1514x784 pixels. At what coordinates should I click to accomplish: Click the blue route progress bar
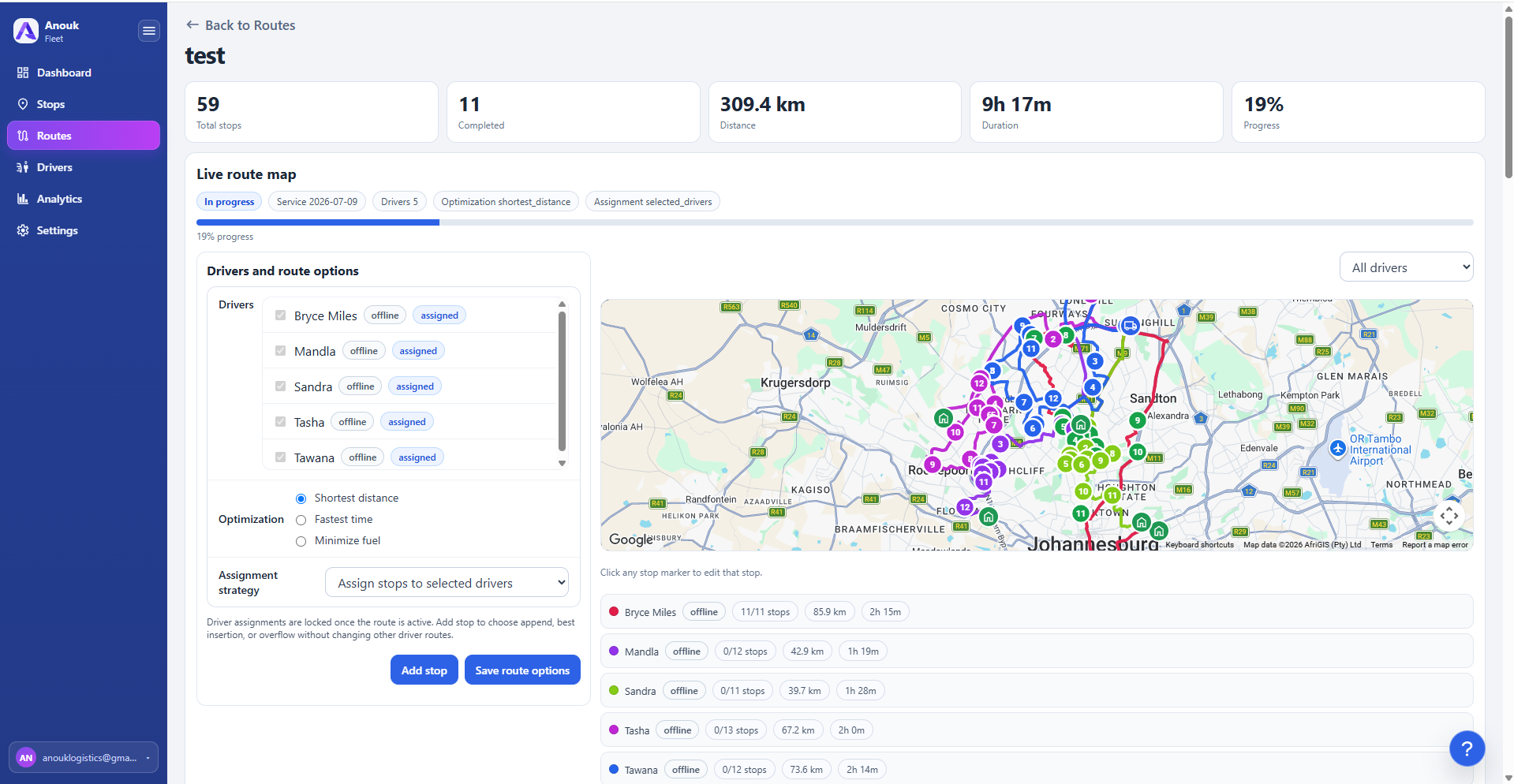(x=318, y=222)
